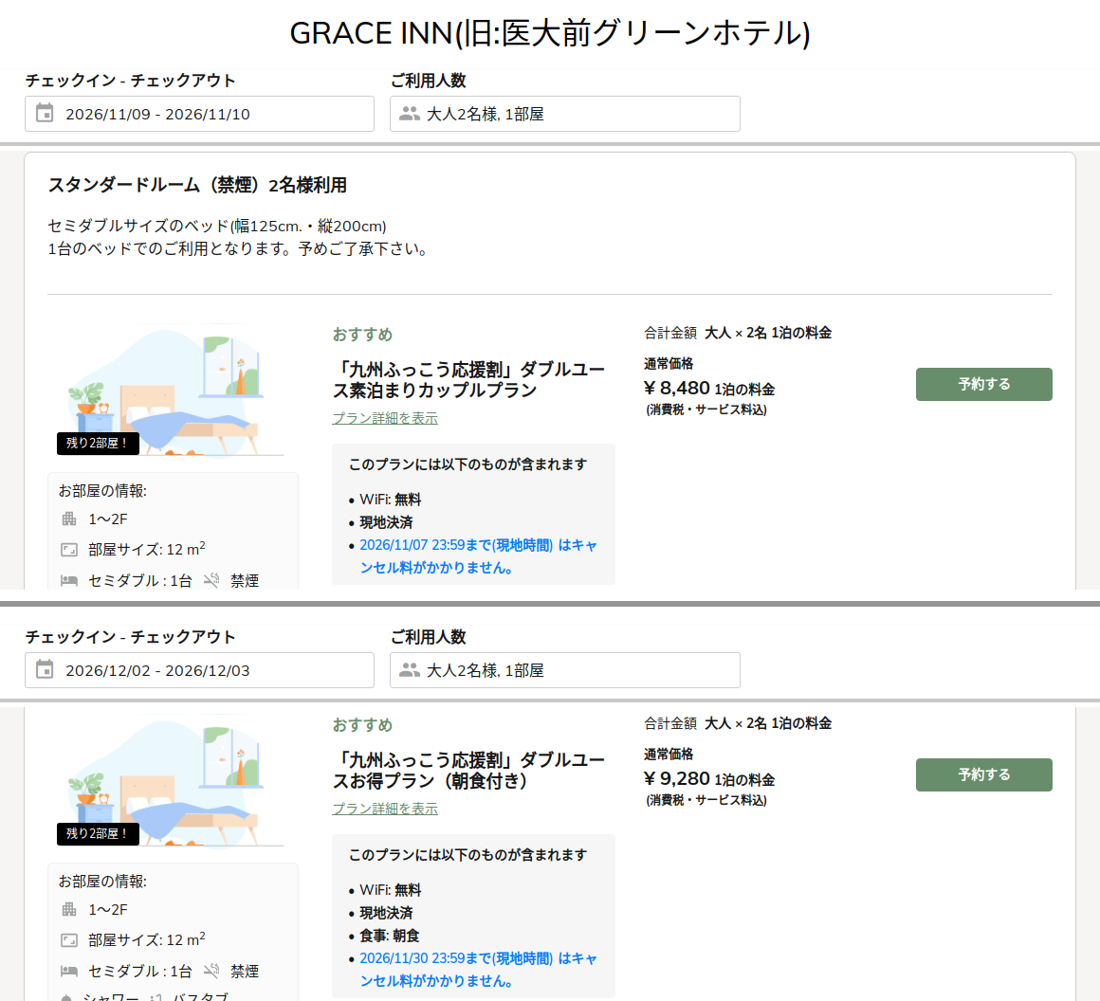Click the WiFi: 無料 item in the カップルプラン
This screenshot has width=1100, height=1001.
tap(390, 499)
